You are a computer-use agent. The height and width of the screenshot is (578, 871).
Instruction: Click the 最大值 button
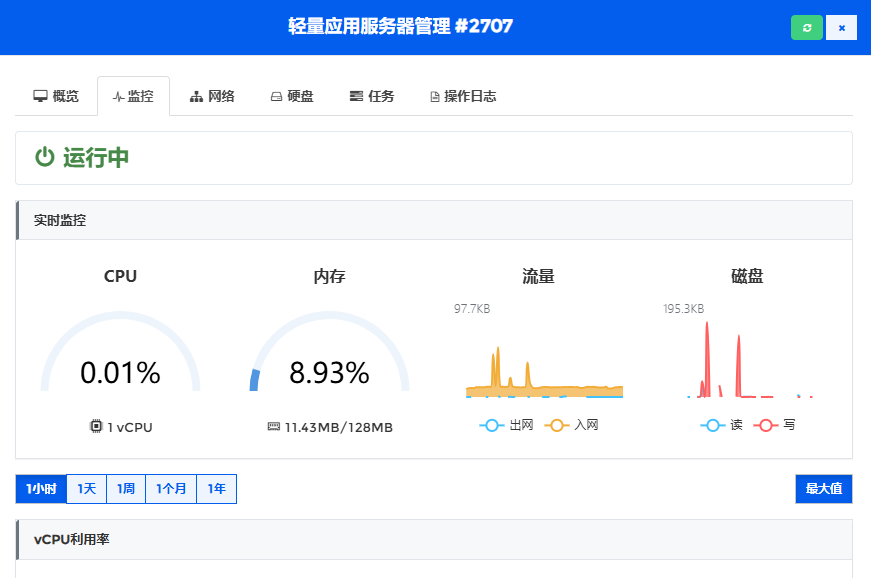pyautogui.click(x=824, y=489)
